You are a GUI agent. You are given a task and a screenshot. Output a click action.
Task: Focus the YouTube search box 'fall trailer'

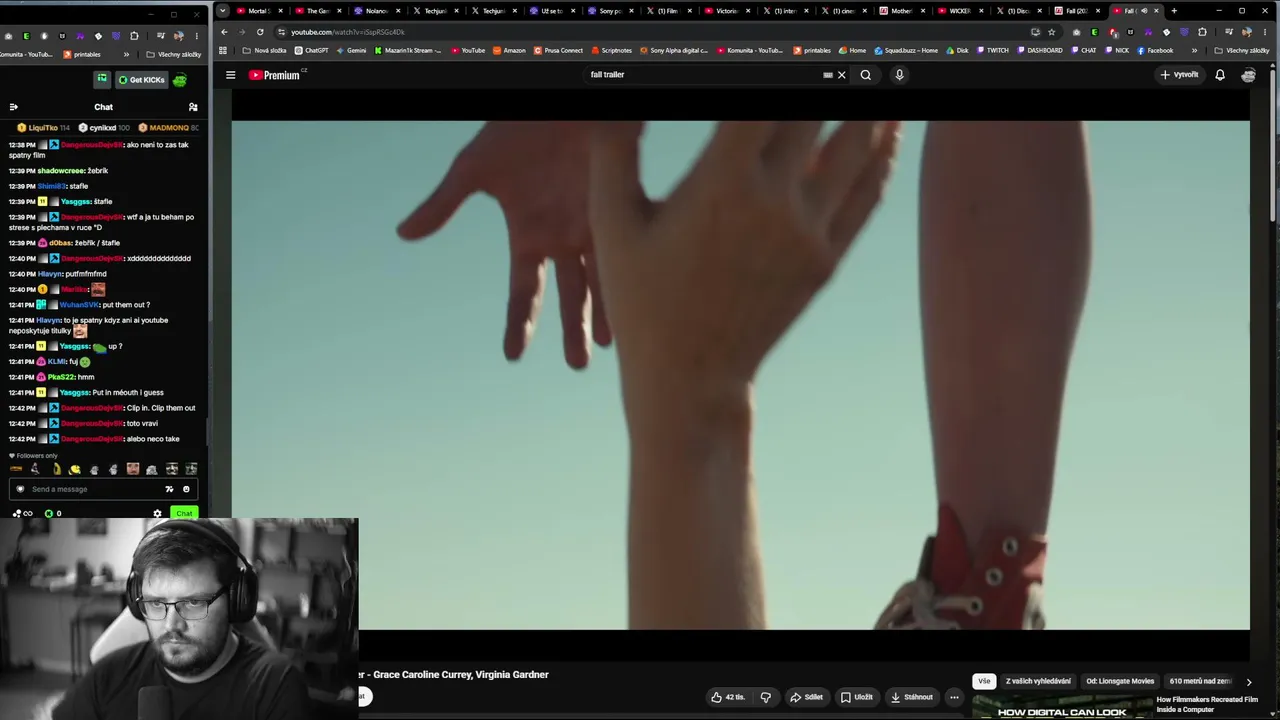tap(700, 75)
